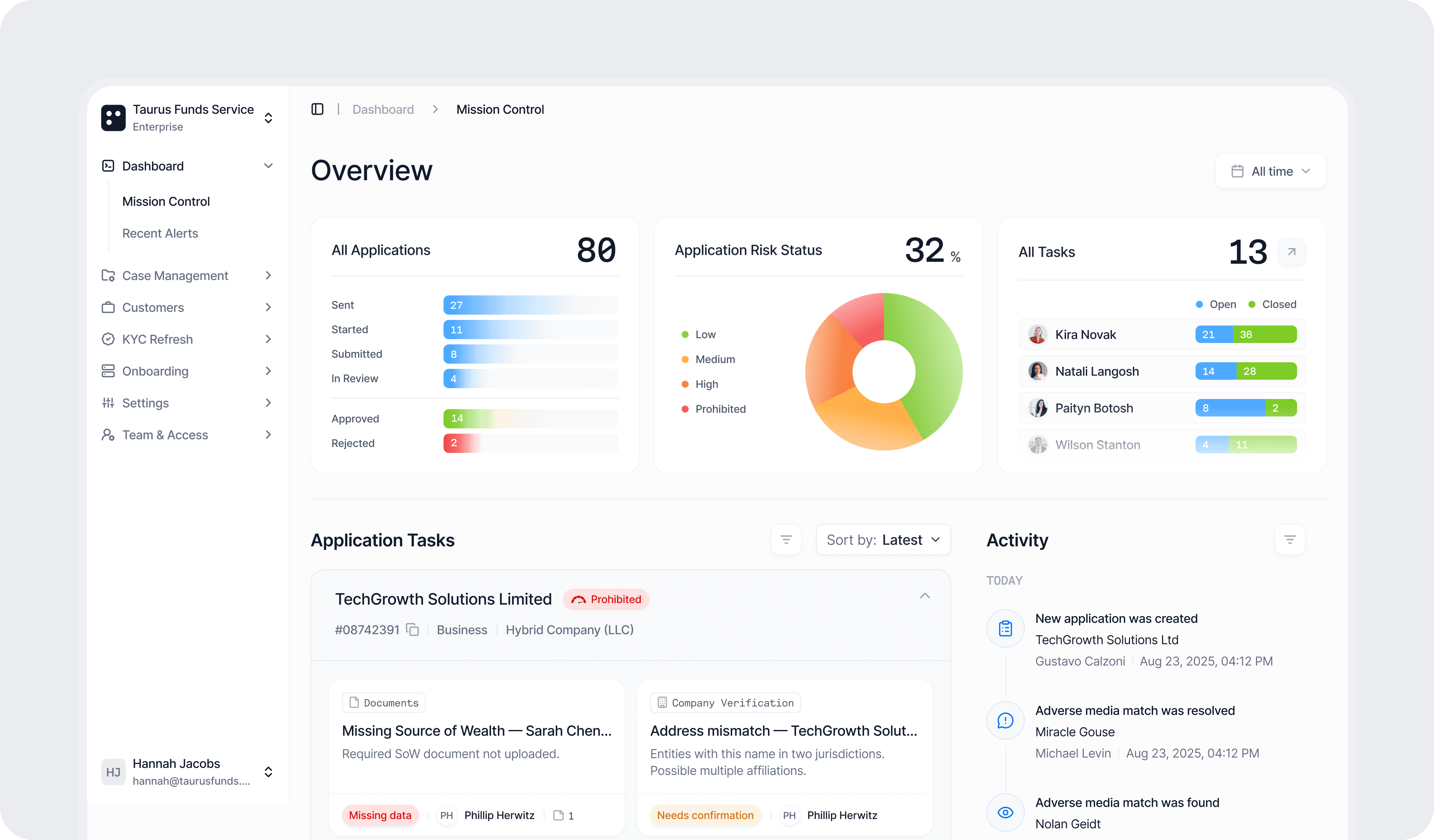Image resolution: width=1434 pixels, height=840 pixels.
Task: Open Application Tasks filter icon
Action: click(x=787, y=540)
